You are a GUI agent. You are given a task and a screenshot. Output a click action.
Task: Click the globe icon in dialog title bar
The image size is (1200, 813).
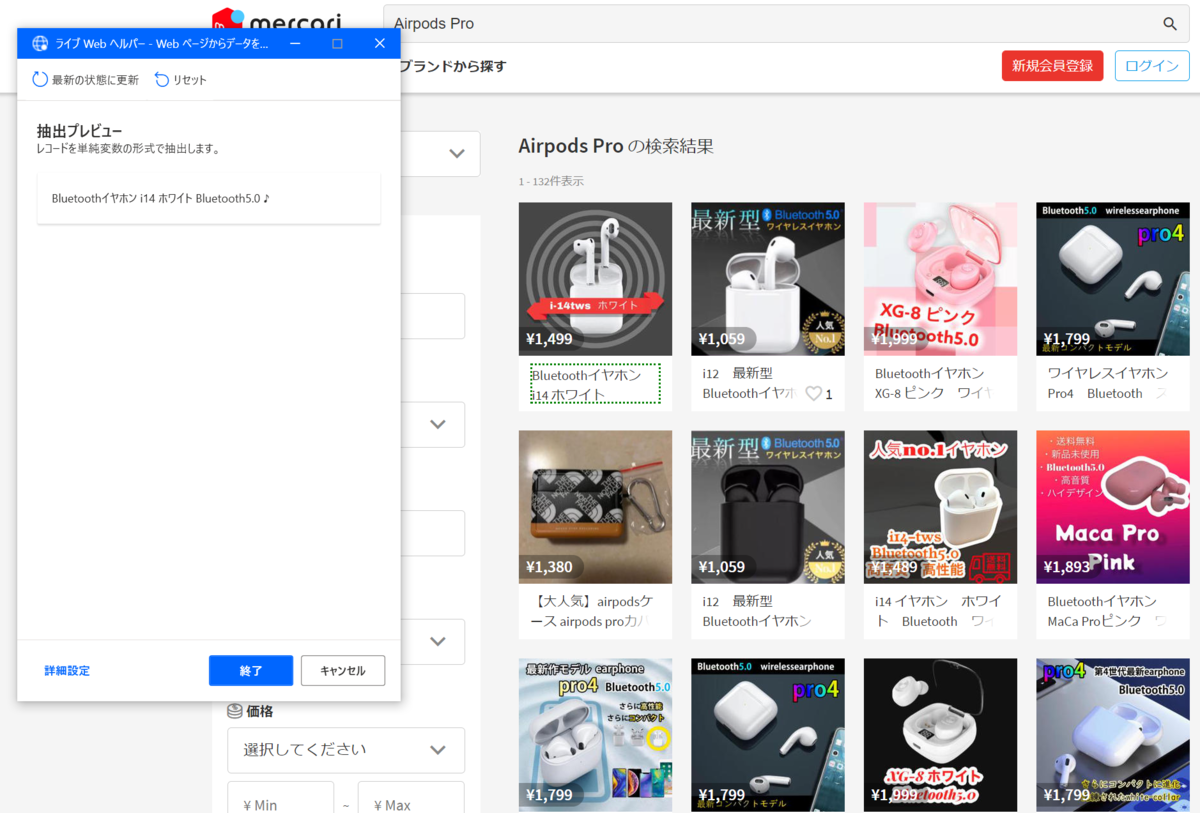(40, 43)
